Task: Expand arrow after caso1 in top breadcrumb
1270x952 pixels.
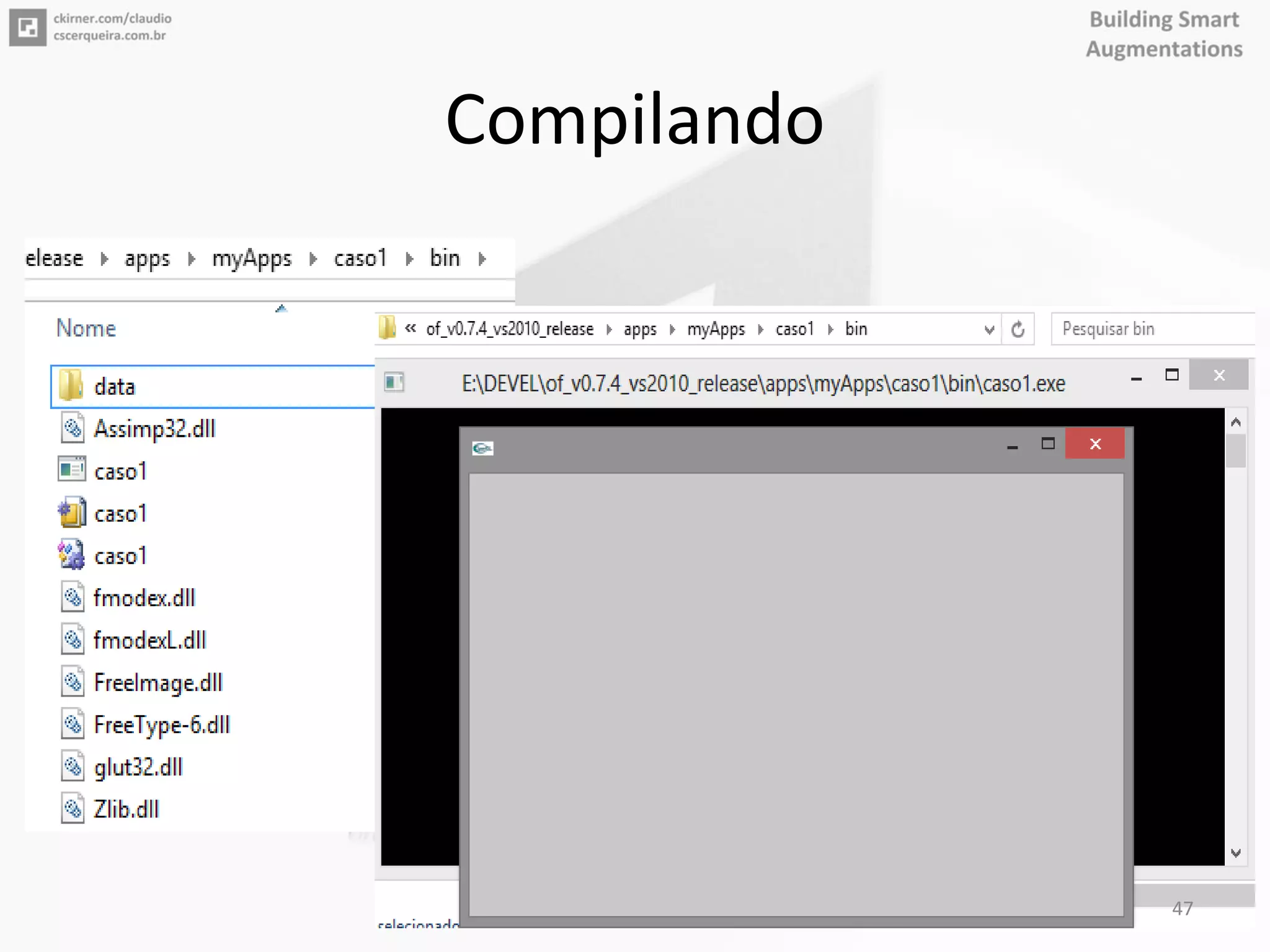Action: coord(409,259)
